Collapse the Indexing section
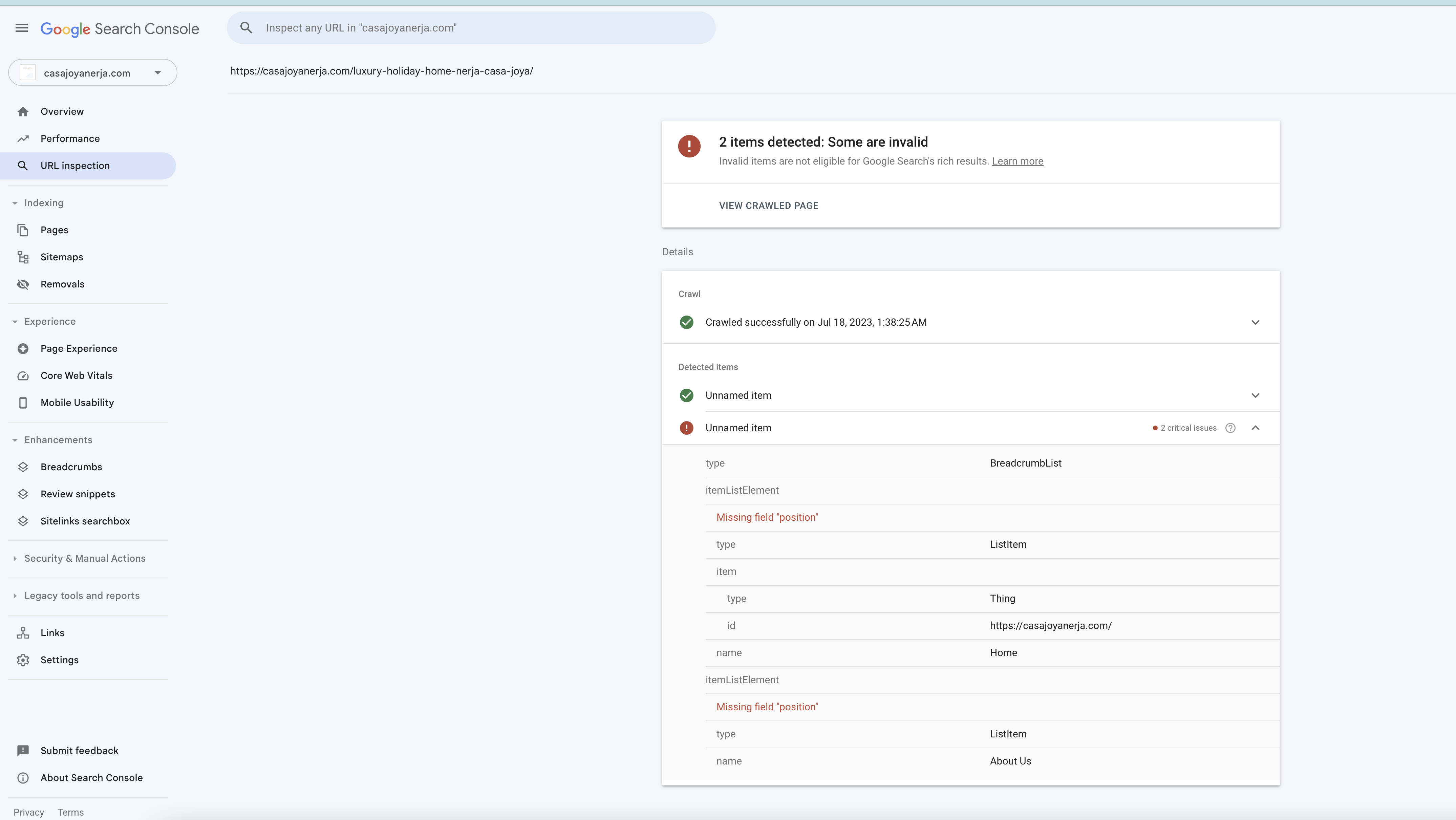 click(x=37, y=203)
